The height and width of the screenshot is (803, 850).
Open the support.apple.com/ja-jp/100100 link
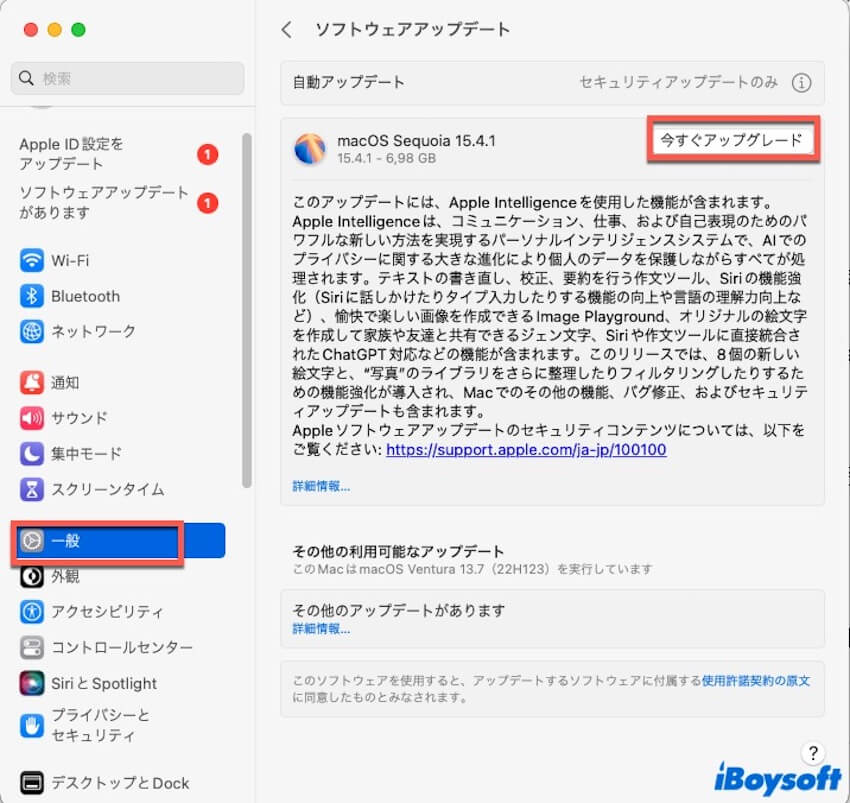[526, 450]
